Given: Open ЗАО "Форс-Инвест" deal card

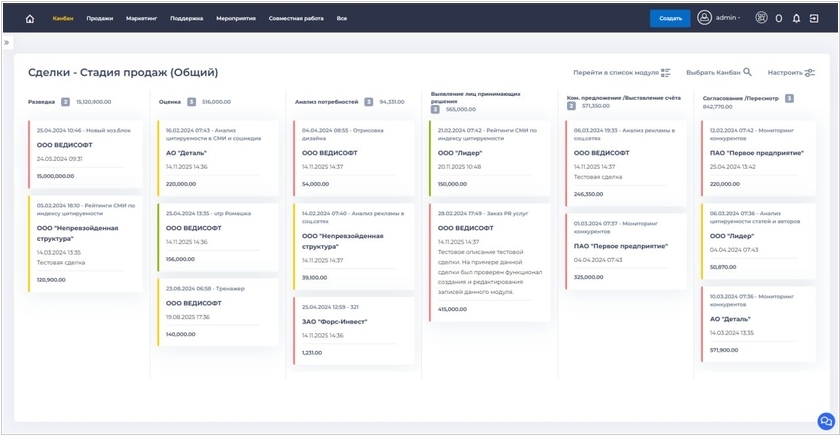Looking at the screenshot, I should (335, 321).
